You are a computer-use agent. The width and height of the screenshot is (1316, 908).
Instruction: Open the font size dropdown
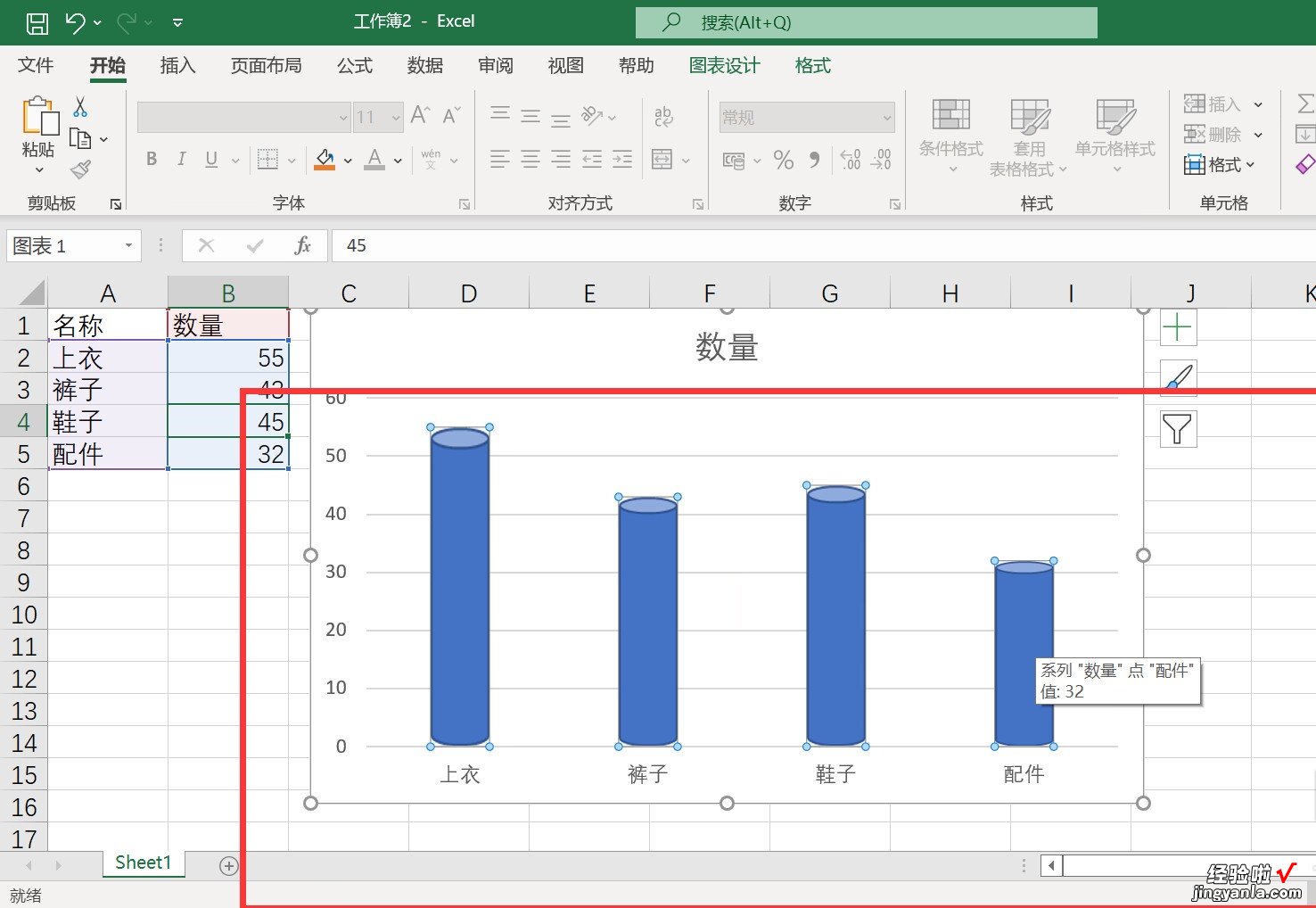tap(395, 117)
